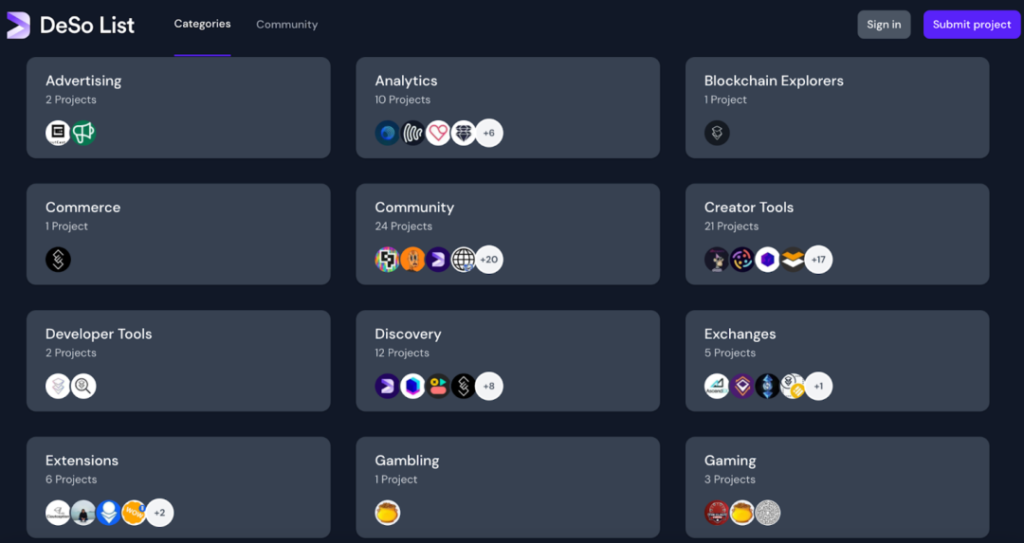Click person photo icon in Extensions
The image size is (1024, 543).
pyautogui.click(x=84, y=513)
